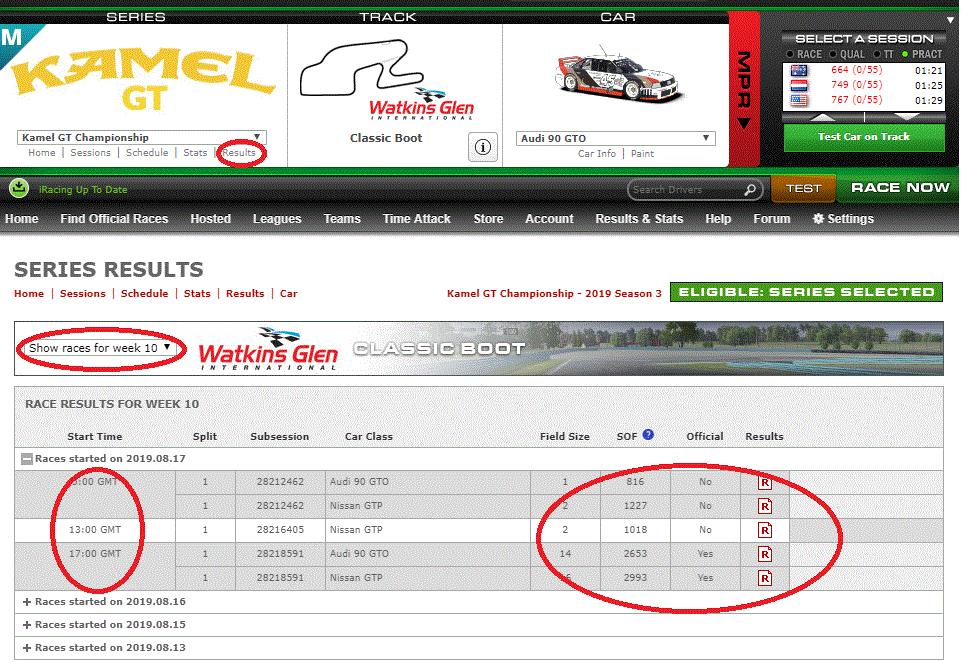Open the Teams menu

coord(342,219)
